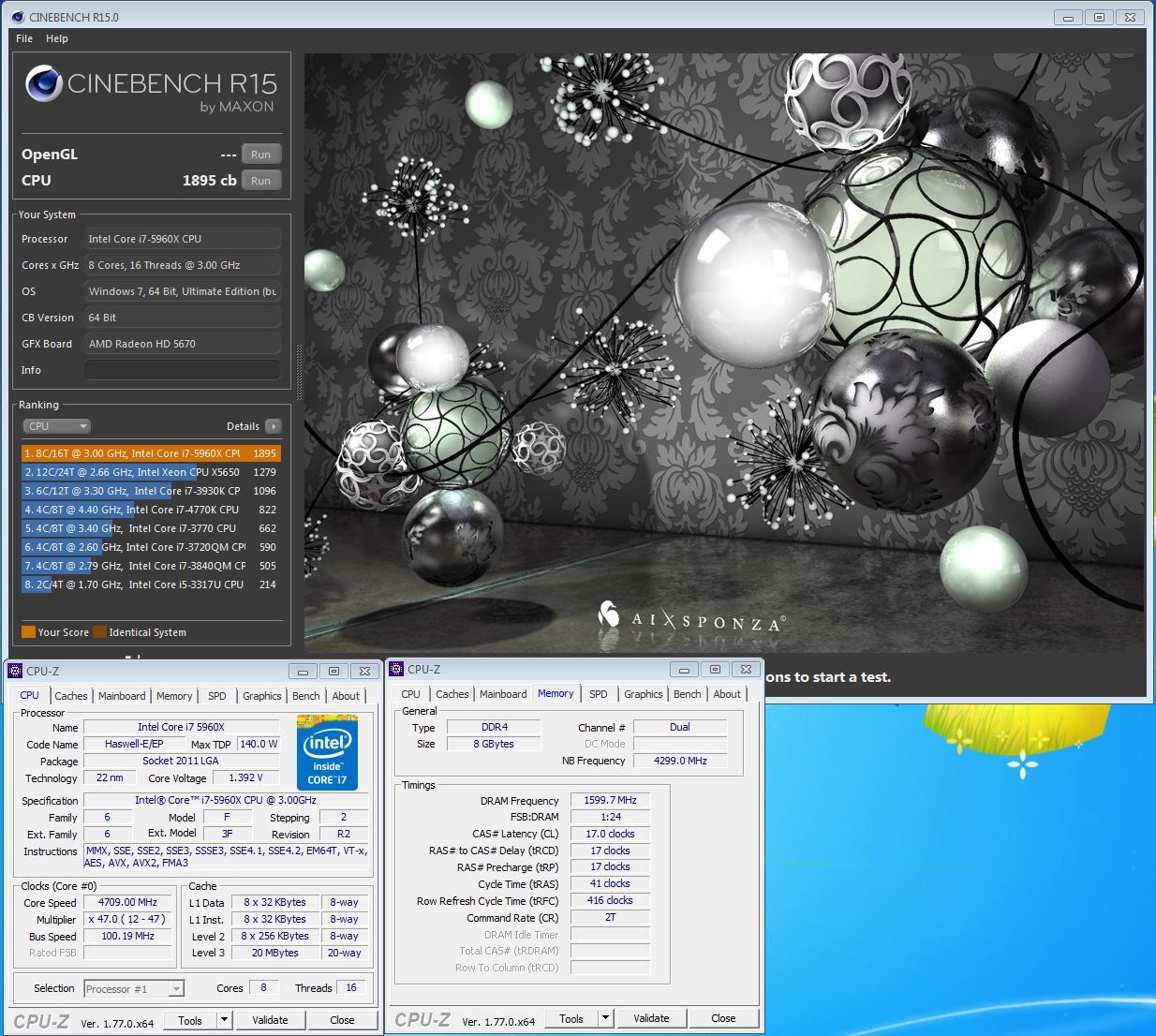This screenshot has width=1156, height=1036.
Task: Switch to CPU tab in right CPU-Z
Action: pos(411,694)
